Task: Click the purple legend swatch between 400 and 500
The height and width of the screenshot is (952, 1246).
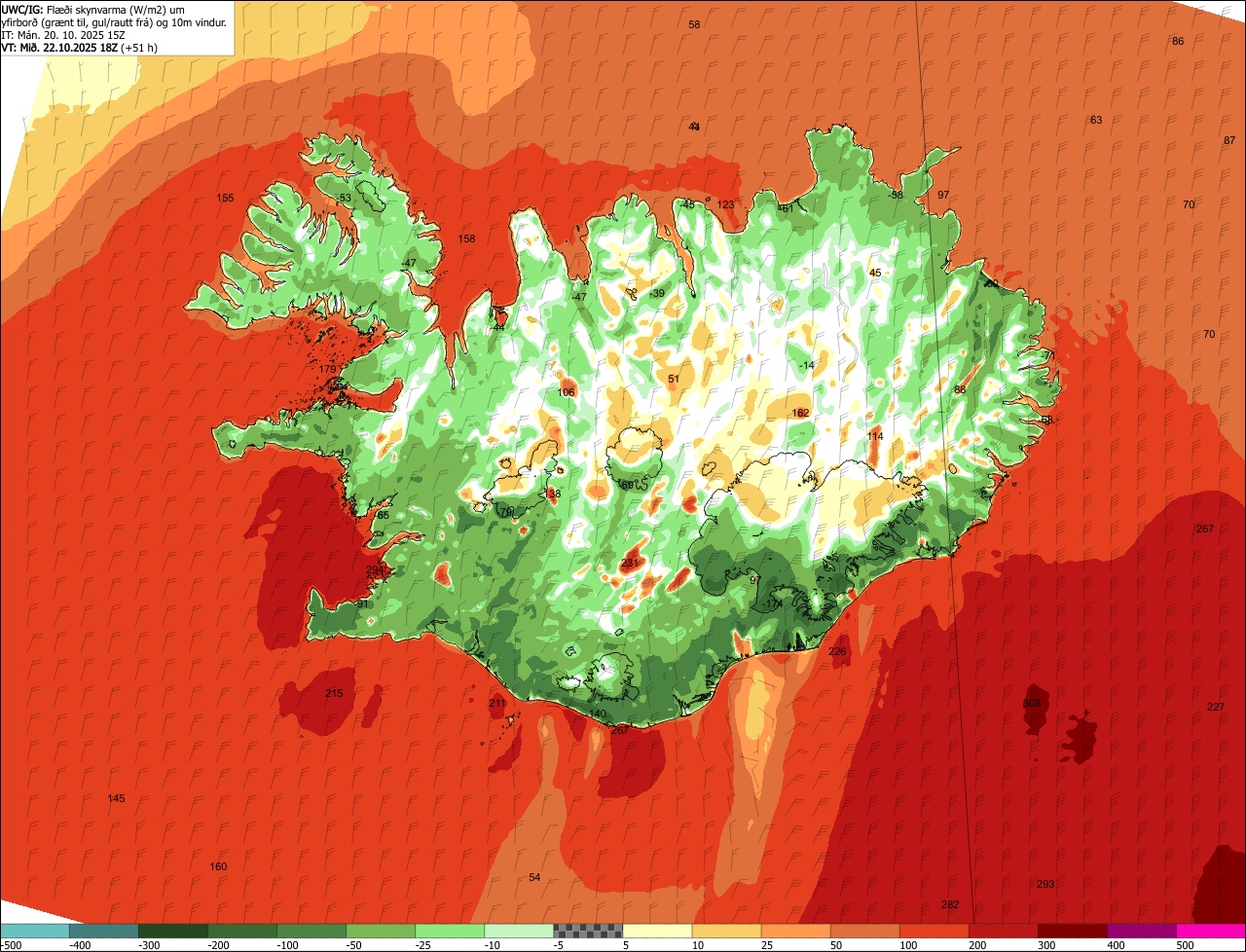Action: click(x=1142, y=931)
